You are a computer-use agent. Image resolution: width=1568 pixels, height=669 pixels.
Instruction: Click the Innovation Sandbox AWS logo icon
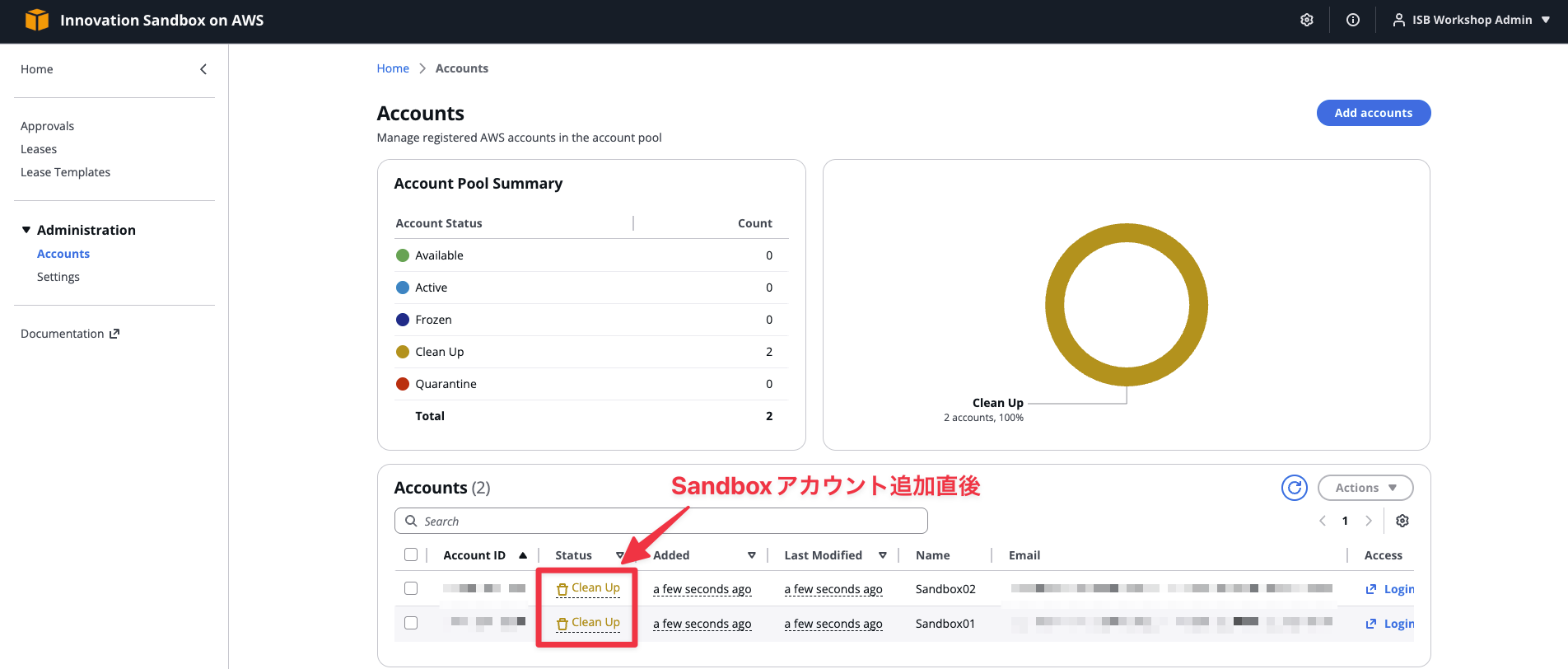pos(37,21)
